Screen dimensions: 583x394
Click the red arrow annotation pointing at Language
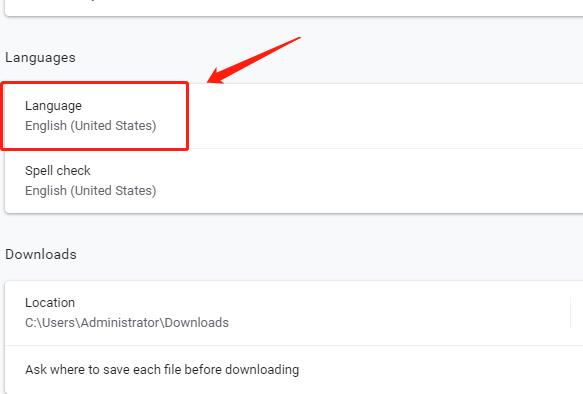coord(254,60)
